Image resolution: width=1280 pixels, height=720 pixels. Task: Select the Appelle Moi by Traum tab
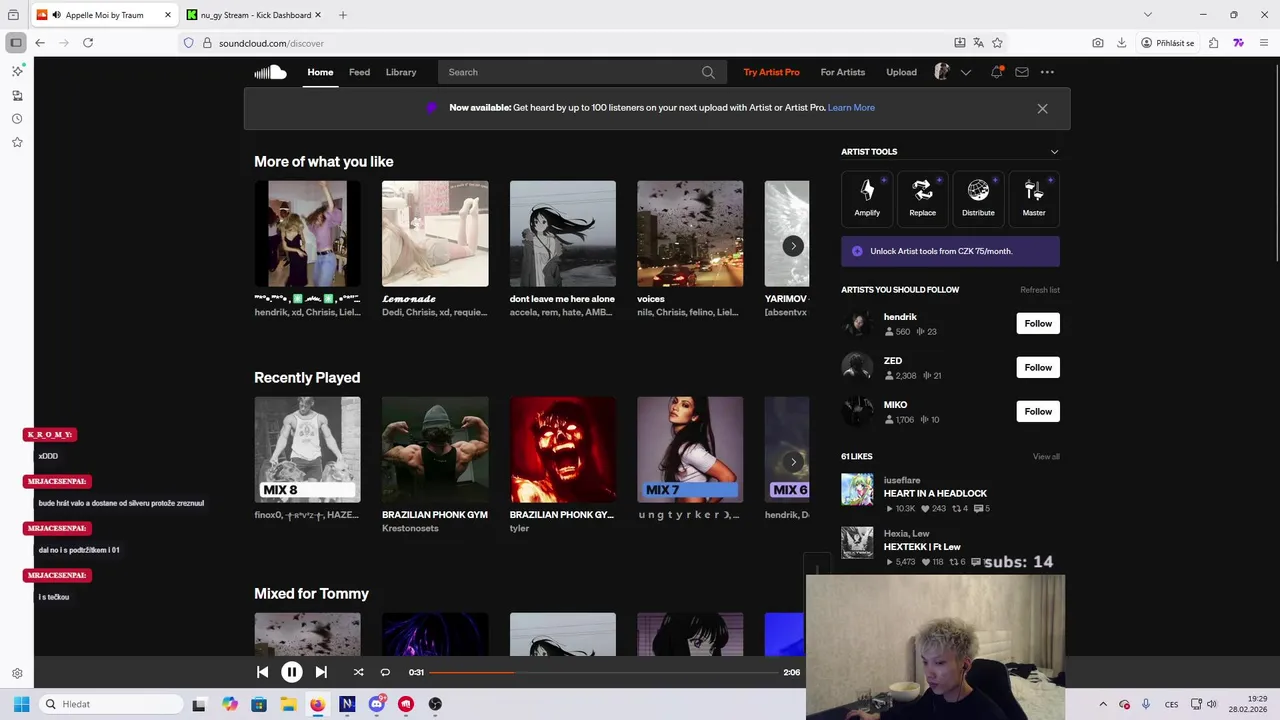pyautogui.click(x=105, y=15)
